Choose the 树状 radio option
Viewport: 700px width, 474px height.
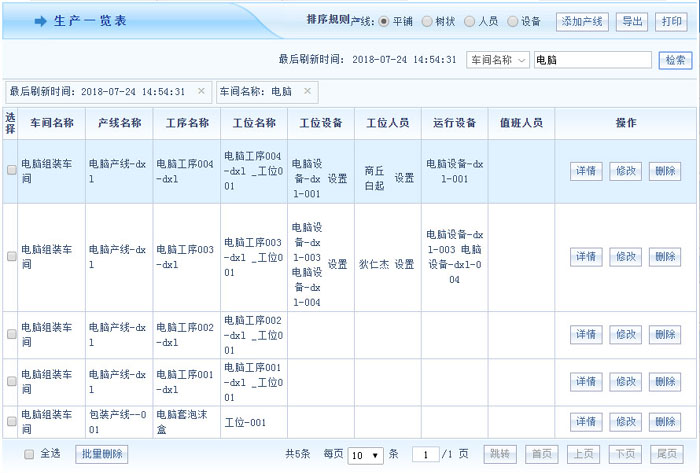(x=427, y=21)
